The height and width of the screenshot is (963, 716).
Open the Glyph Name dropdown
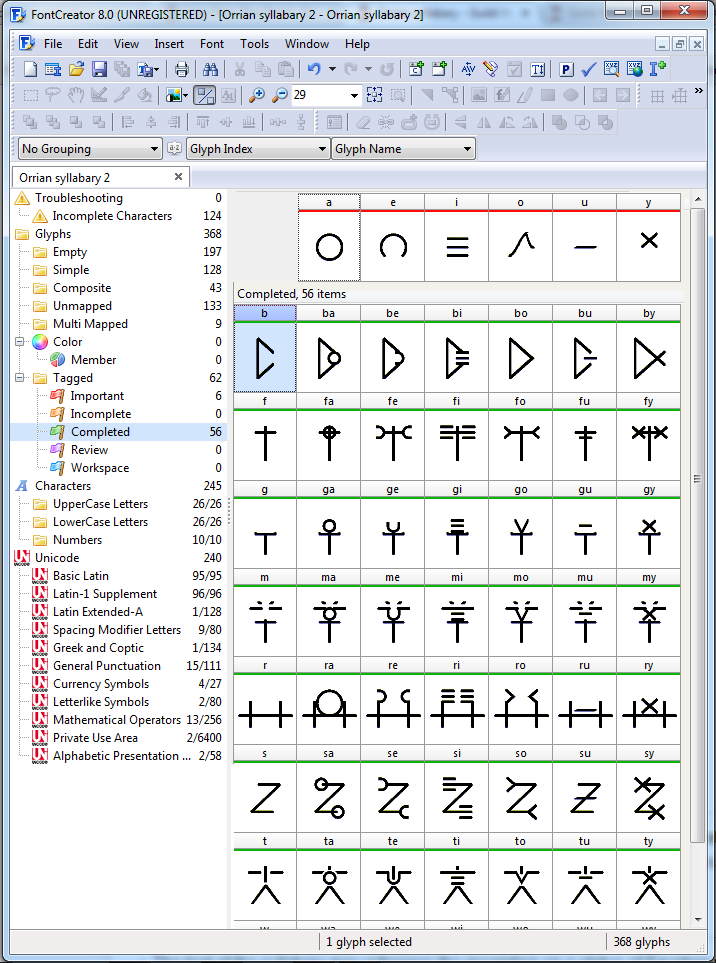point(403,149)
